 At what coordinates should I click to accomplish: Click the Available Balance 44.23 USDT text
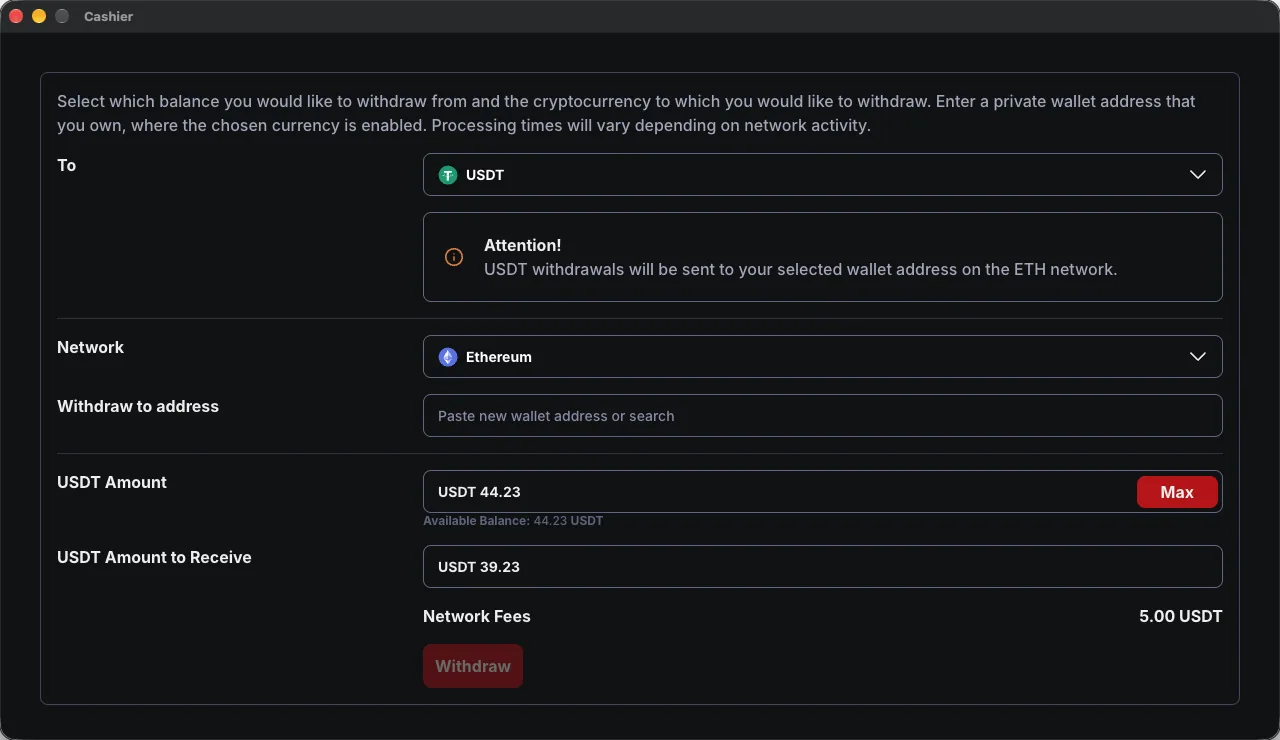point(513,521)
